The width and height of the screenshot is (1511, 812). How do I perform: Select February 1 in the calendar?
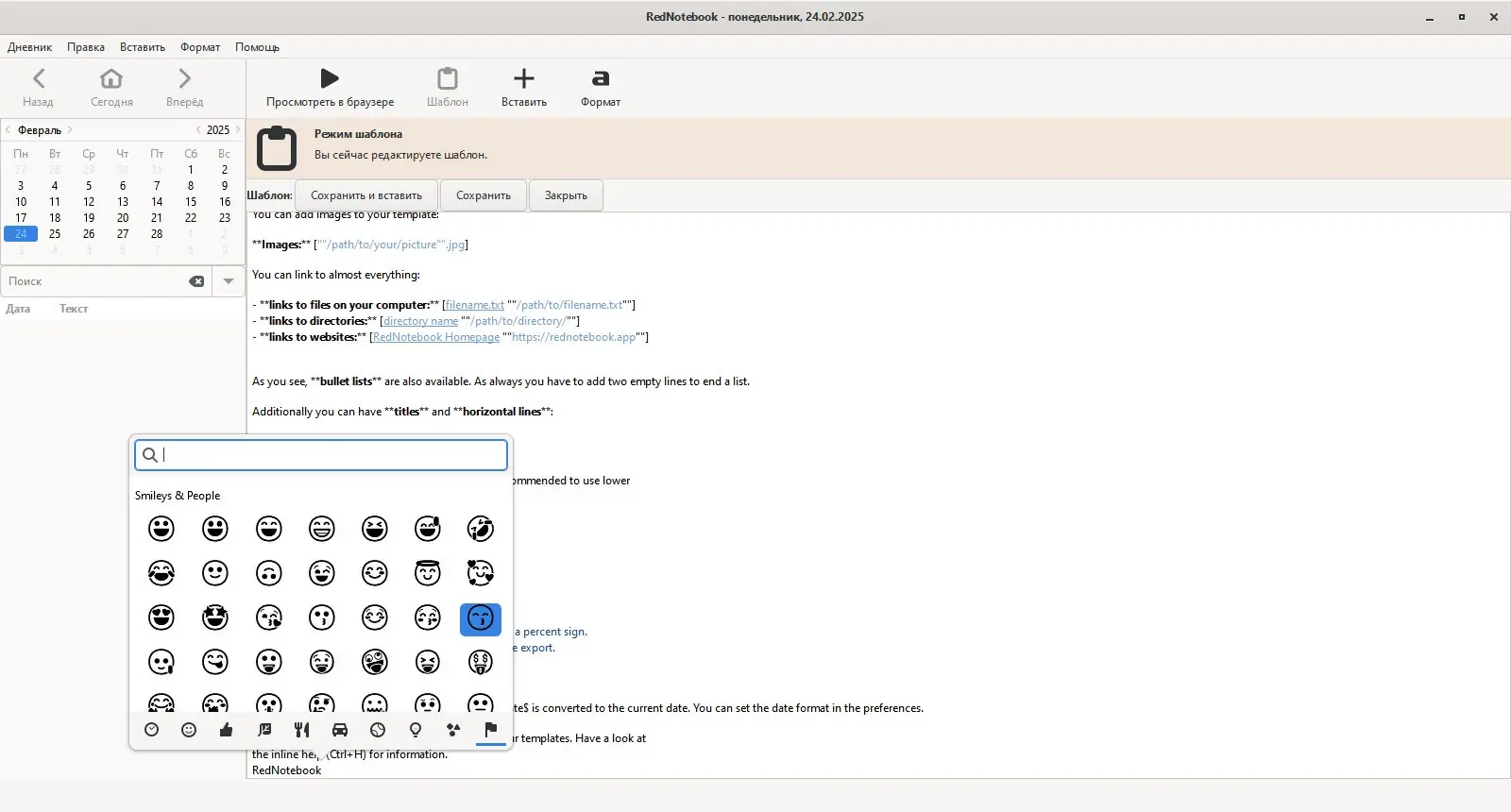point(191,170)
